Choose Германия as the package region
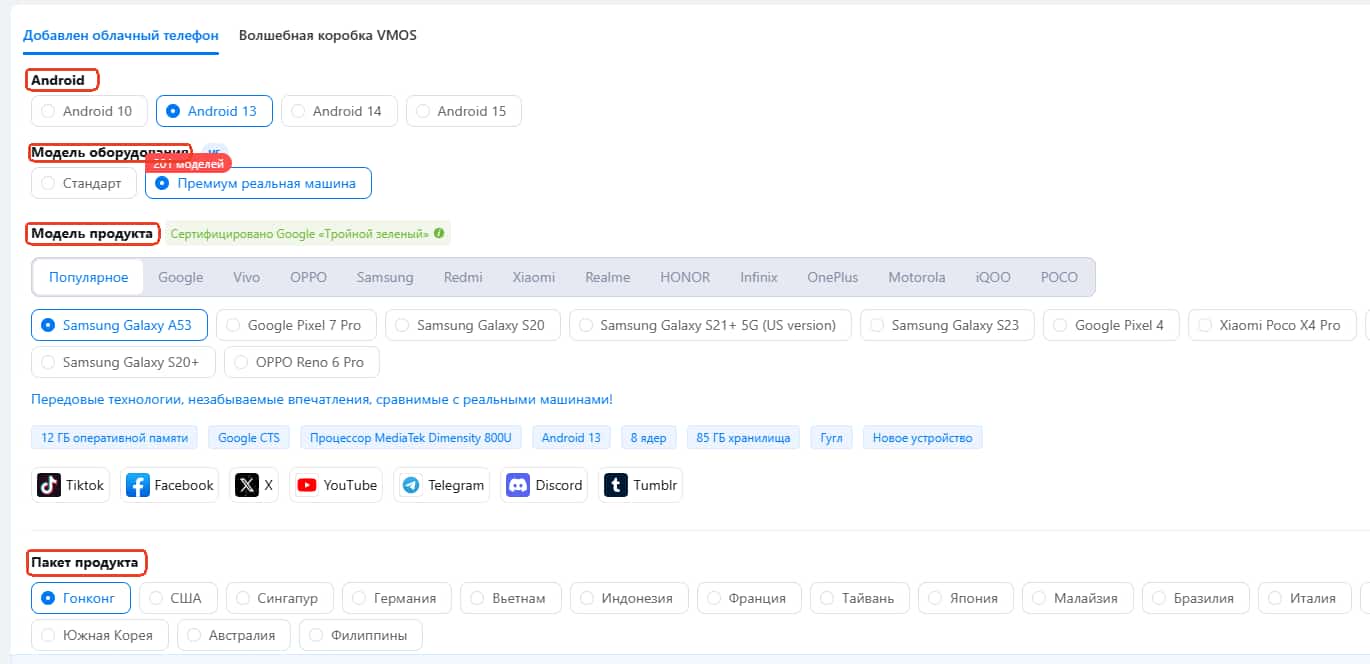 [x=396, y=598]
